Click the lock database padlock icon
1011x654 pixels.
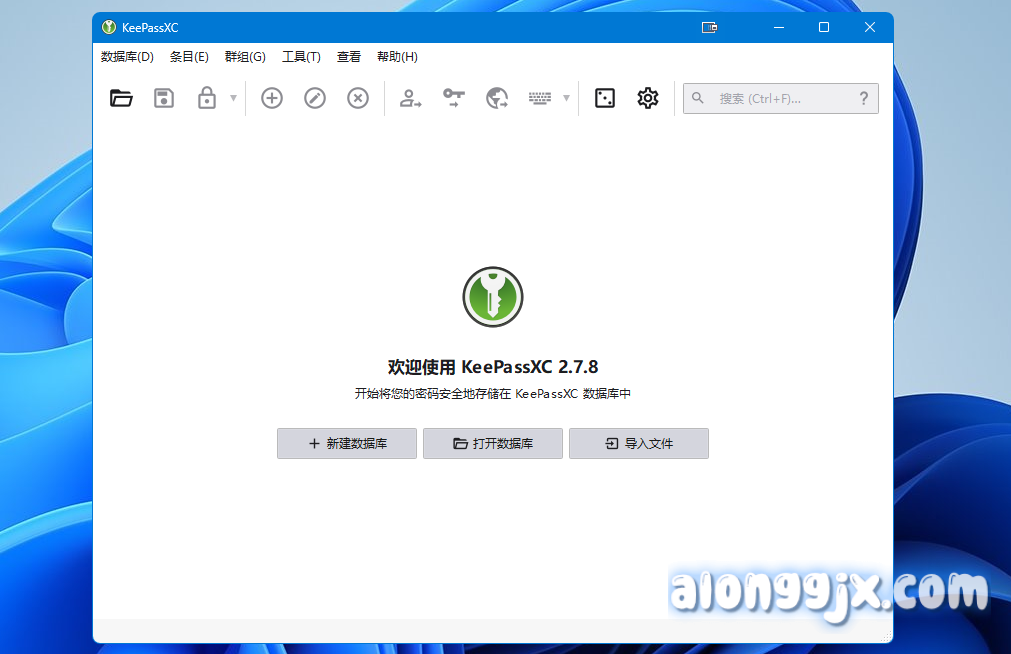click(x=207, y=98)
